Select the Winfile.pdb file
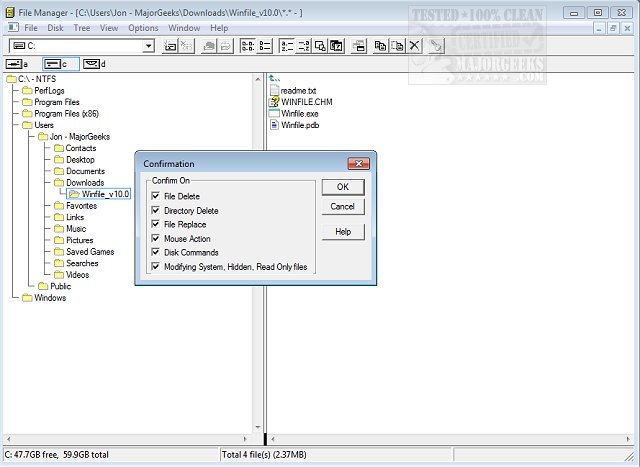640x467 pixels. [x=294, y=125]
